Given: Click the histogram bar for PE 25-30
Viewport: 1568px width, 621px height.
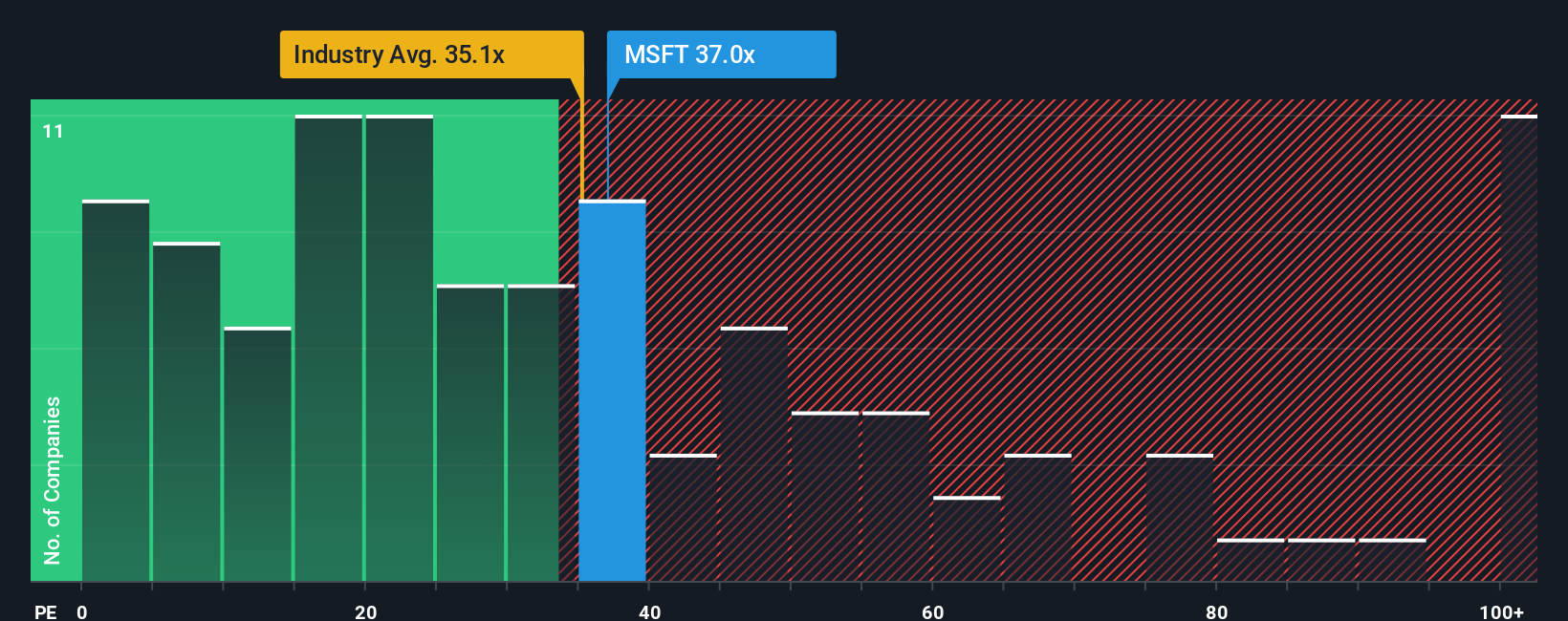Looking at the screenshot, I should tap(470, 433).
